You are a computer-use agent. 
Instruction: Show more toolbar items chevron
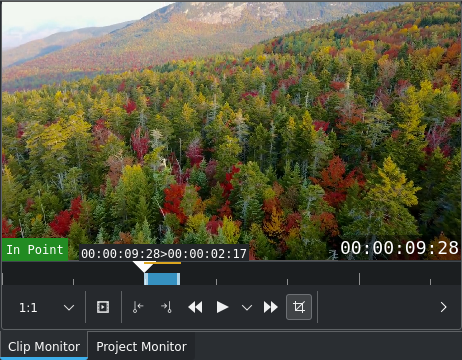coord(443,307)
